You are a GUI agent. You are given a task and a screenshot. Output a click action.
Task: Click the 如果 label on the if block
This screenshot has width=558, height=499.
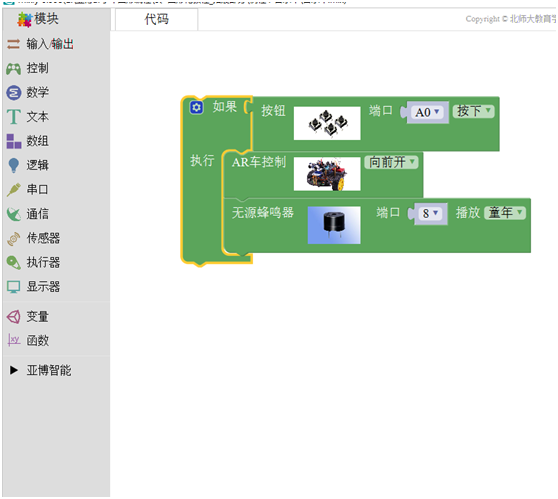(x=225, y=106)
